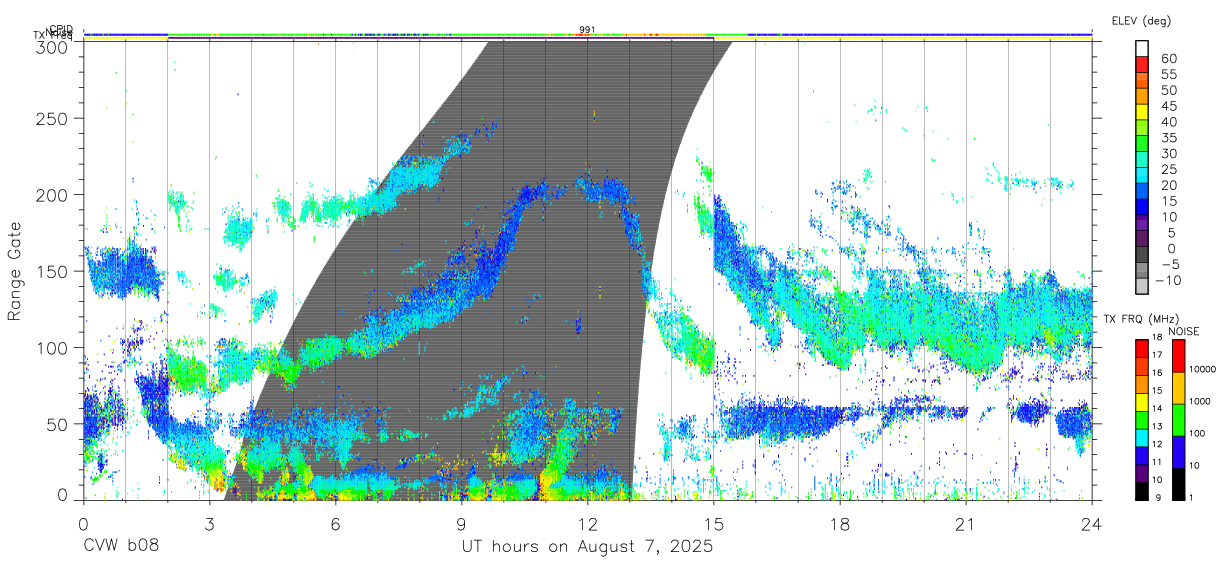Click the 45 value in ELEV legend
The height and width of the screenshot is (567, 1228).
(x=1169, y=106)
